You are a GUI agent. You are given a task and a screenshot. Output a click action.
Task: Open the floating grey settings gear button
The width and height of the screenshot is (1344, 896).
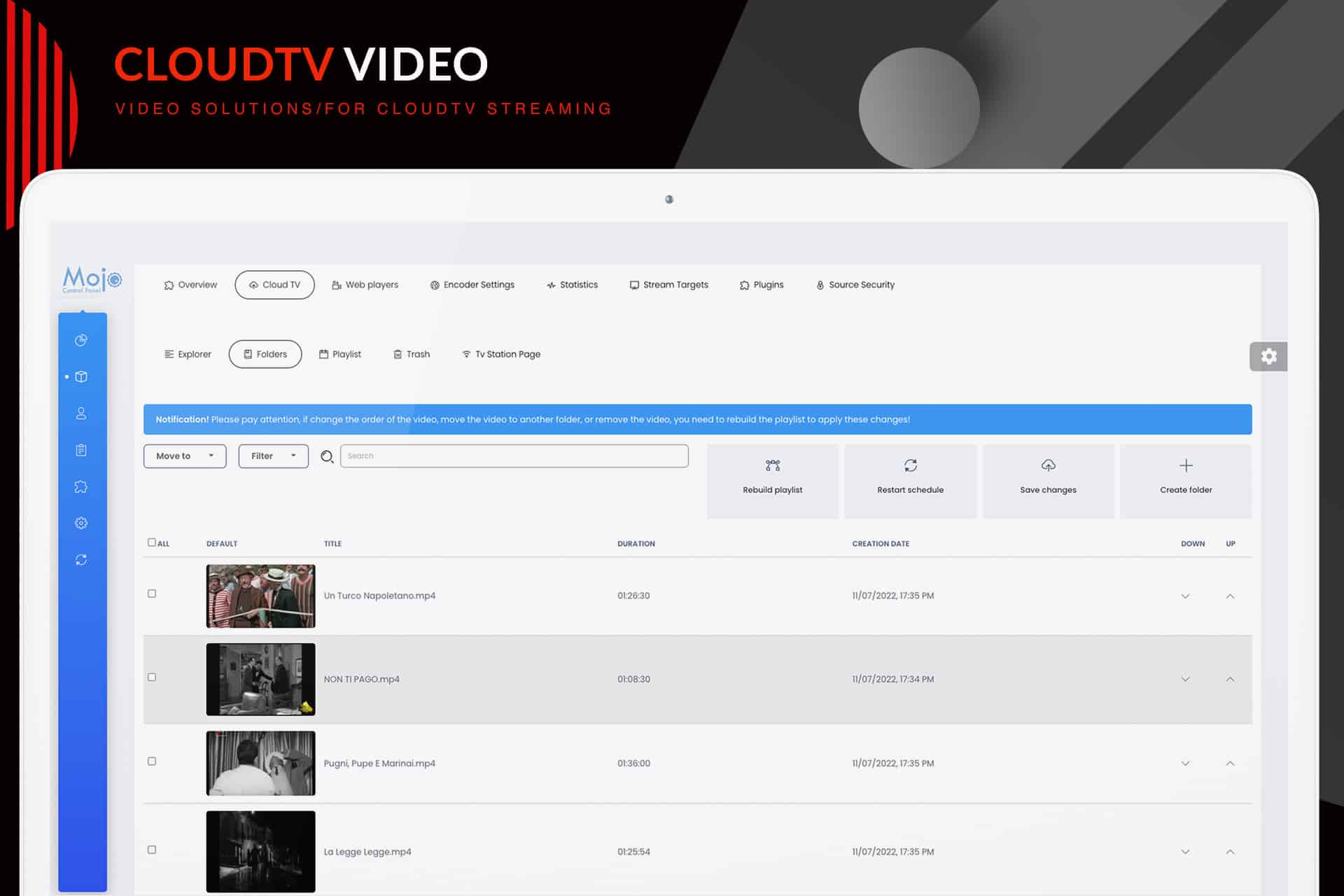pyautogui.click(x=1268, y=356)
